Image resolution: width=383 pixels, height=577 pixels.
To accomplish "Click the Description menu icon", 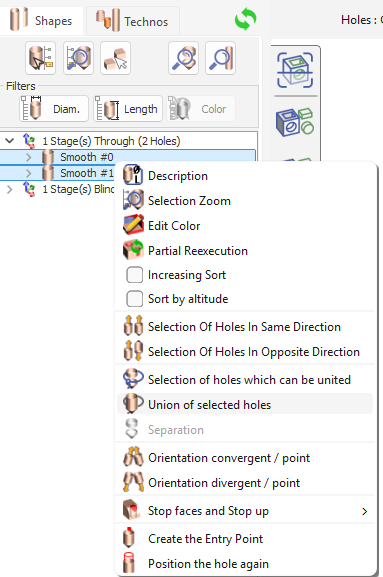I will point(132,174).
